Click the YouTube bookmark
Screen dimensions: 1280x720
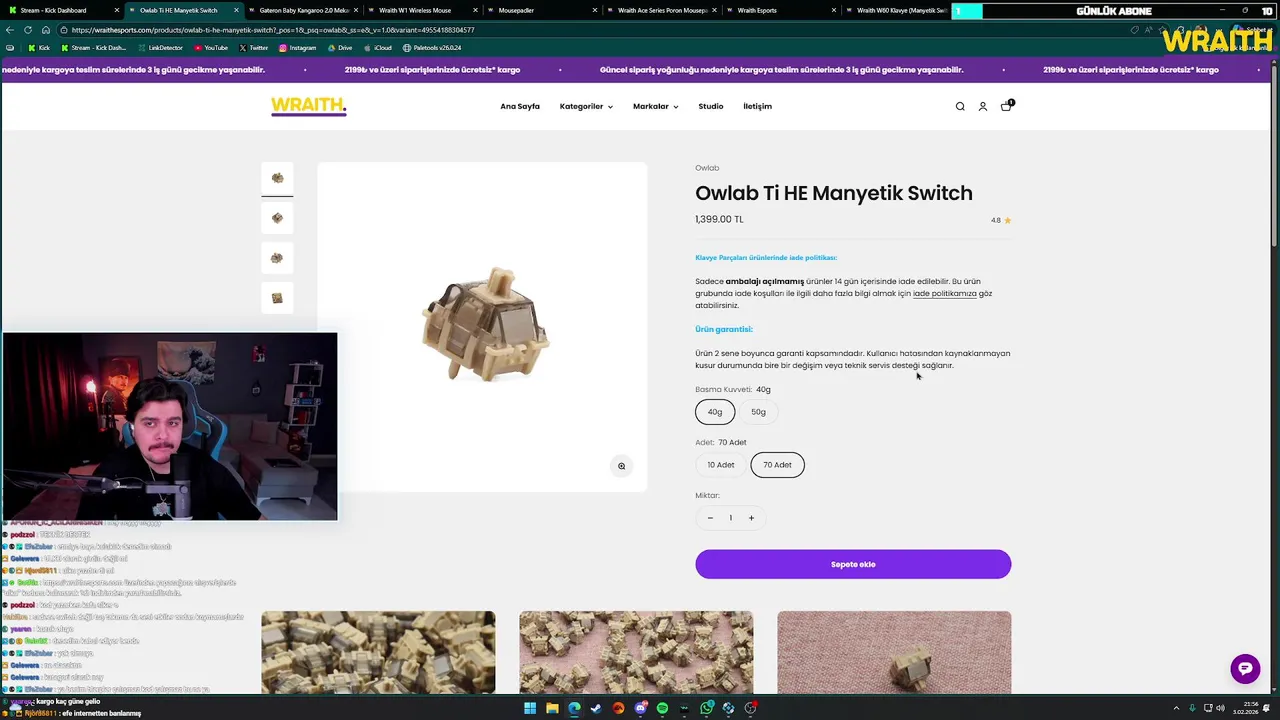(211, 48)
